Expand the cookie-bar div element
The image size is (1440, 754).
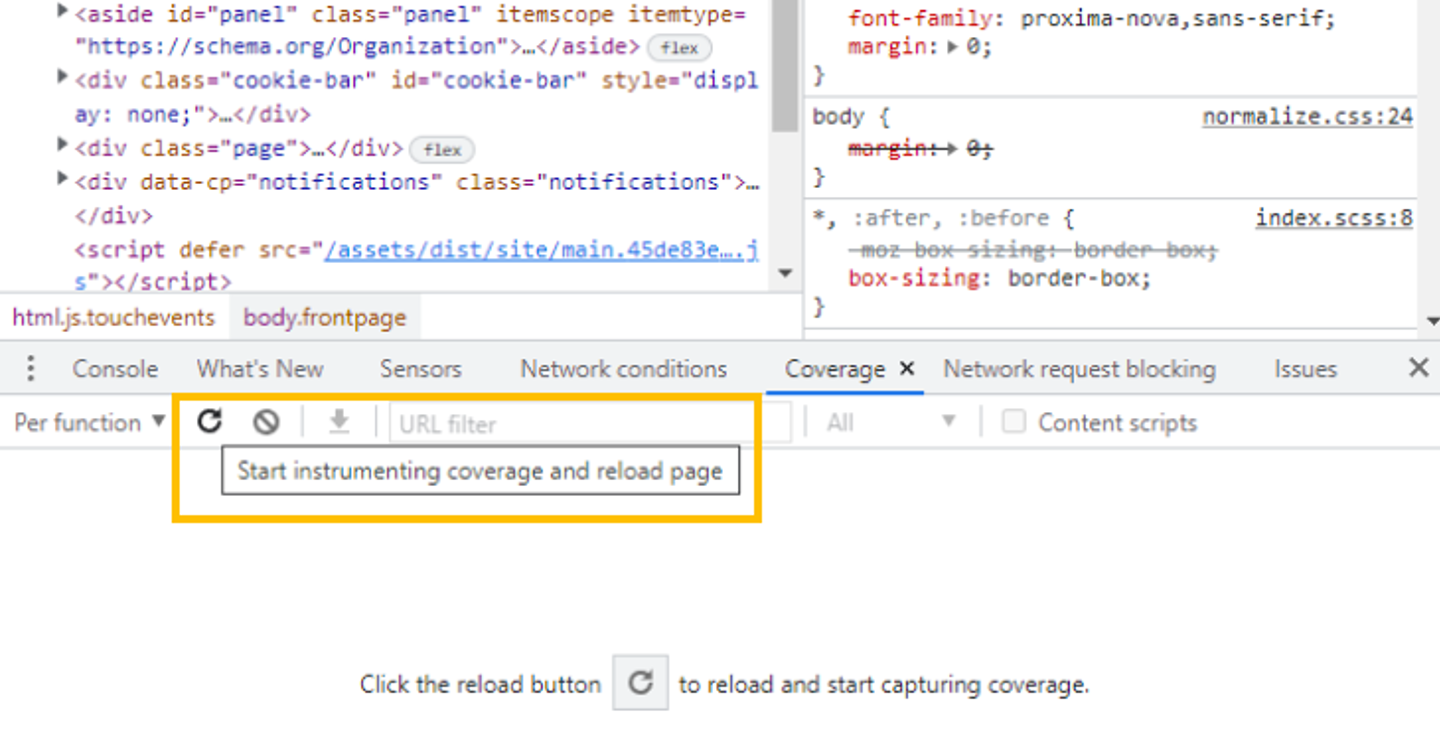pyautogui.click(x=61, y=79)
